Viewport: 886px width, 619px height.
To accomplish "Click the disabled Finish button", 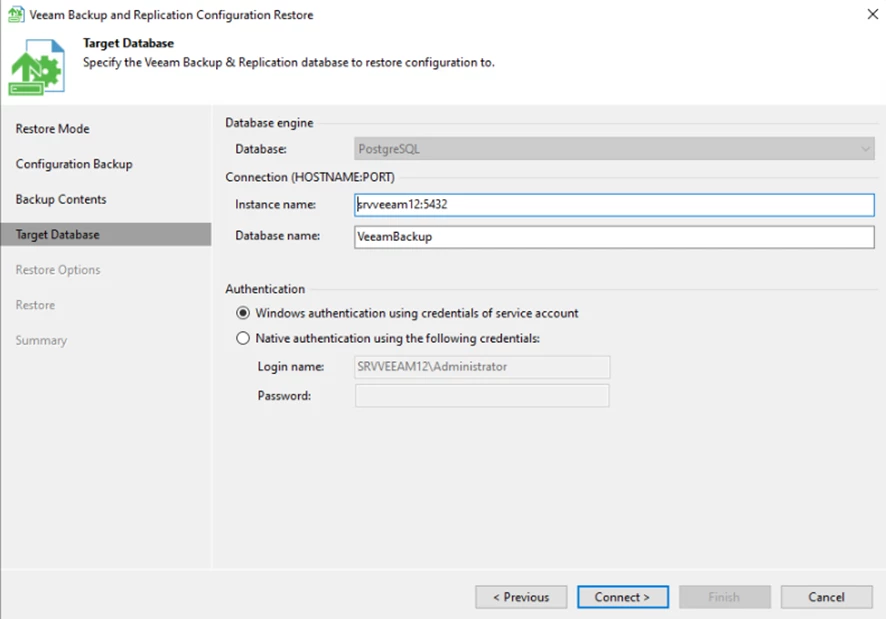I will (x=724, y=597).
